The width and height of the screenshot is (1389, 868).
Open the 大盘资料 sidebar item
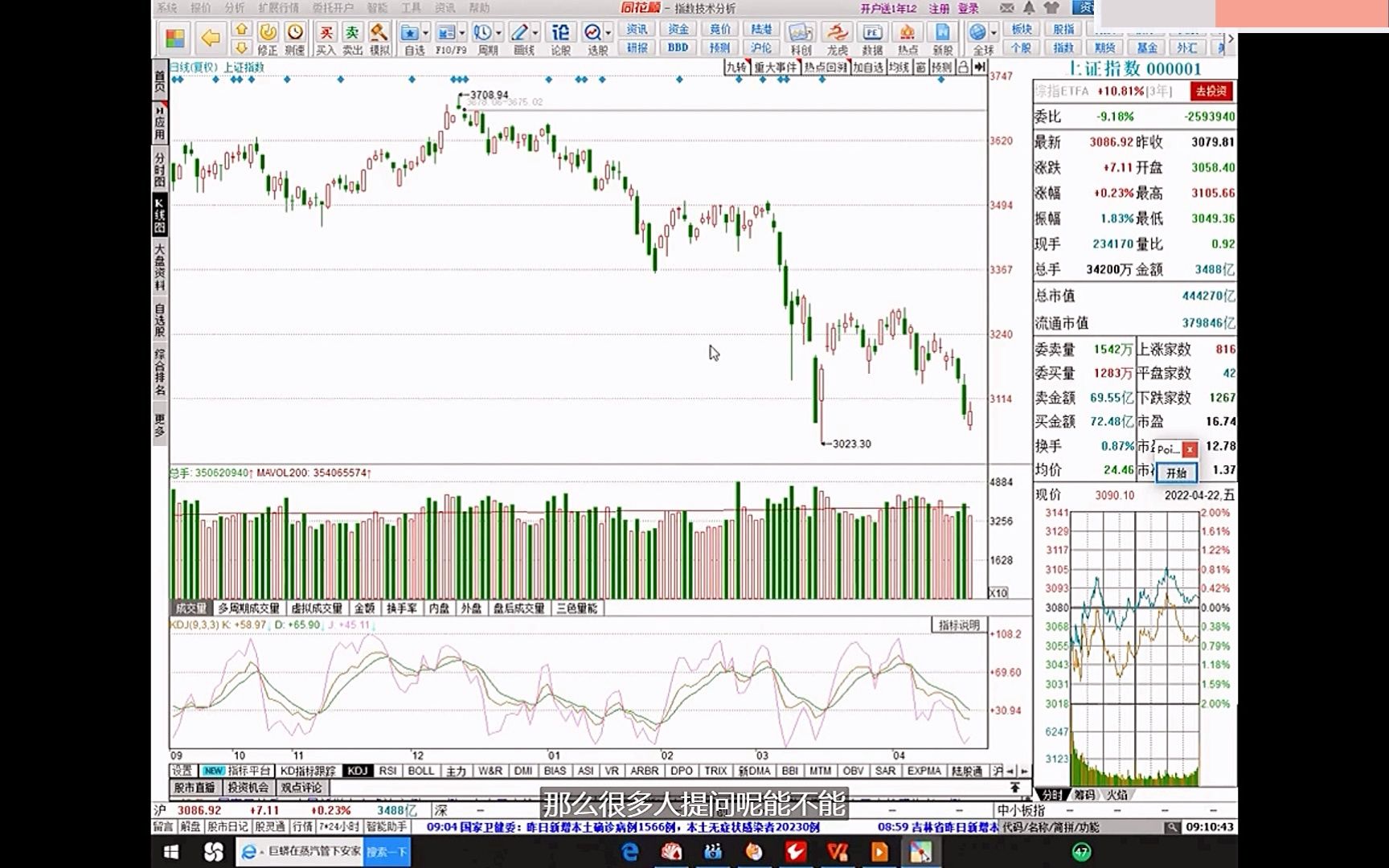[x=160, y=268]
